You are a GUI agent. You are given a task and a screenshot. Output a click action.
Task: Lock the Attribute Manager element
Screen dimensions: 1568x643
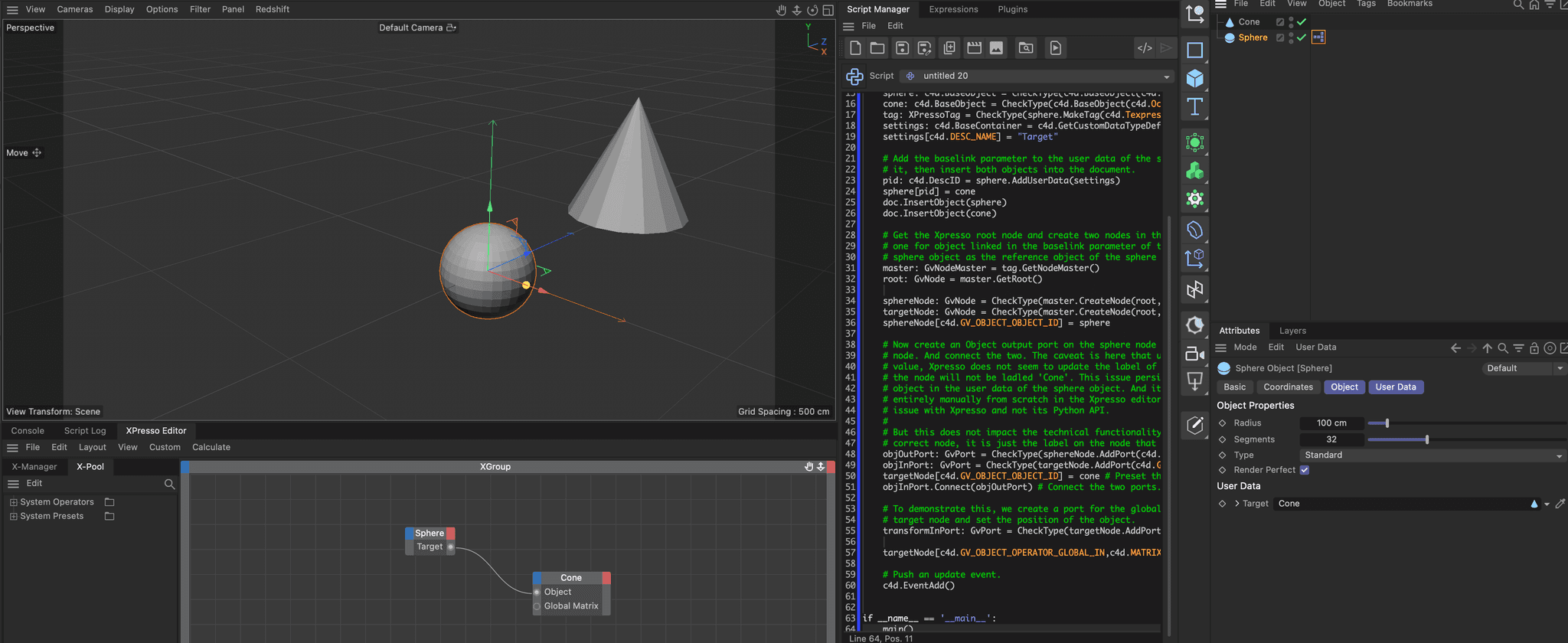1534,348
